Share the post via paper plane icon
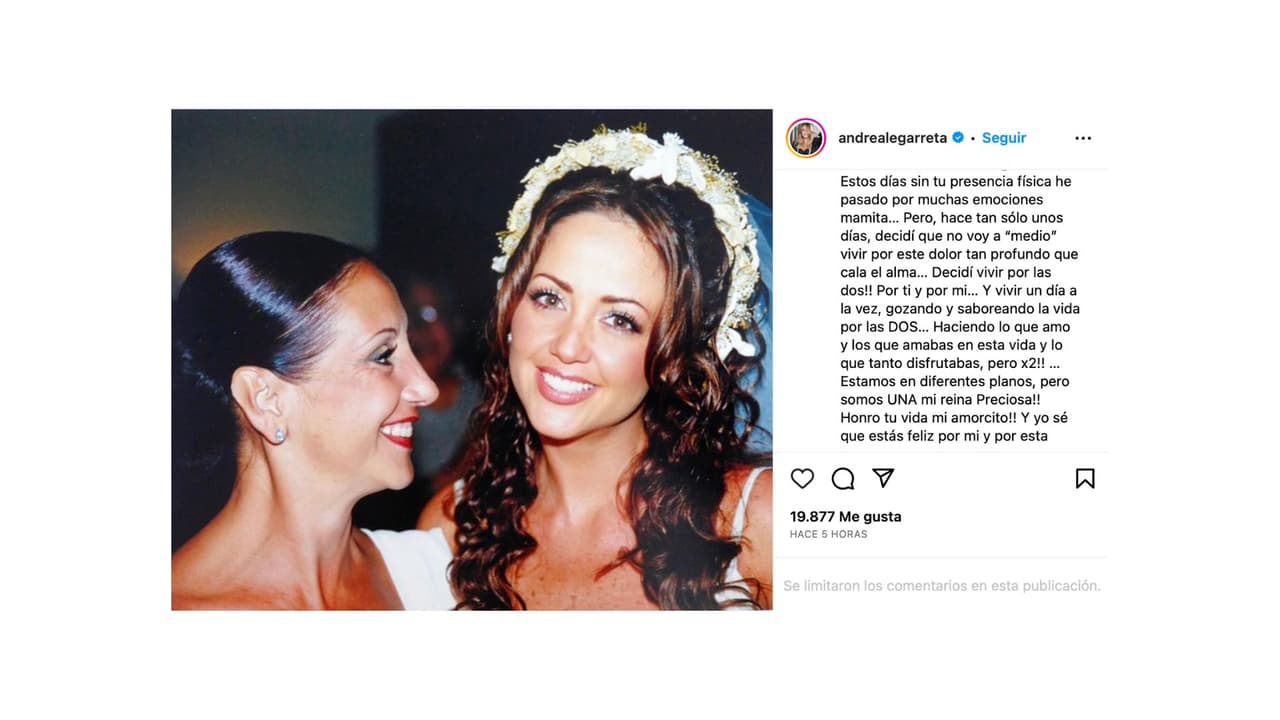This screenshot has height=720, width=1280. [883, 478]
